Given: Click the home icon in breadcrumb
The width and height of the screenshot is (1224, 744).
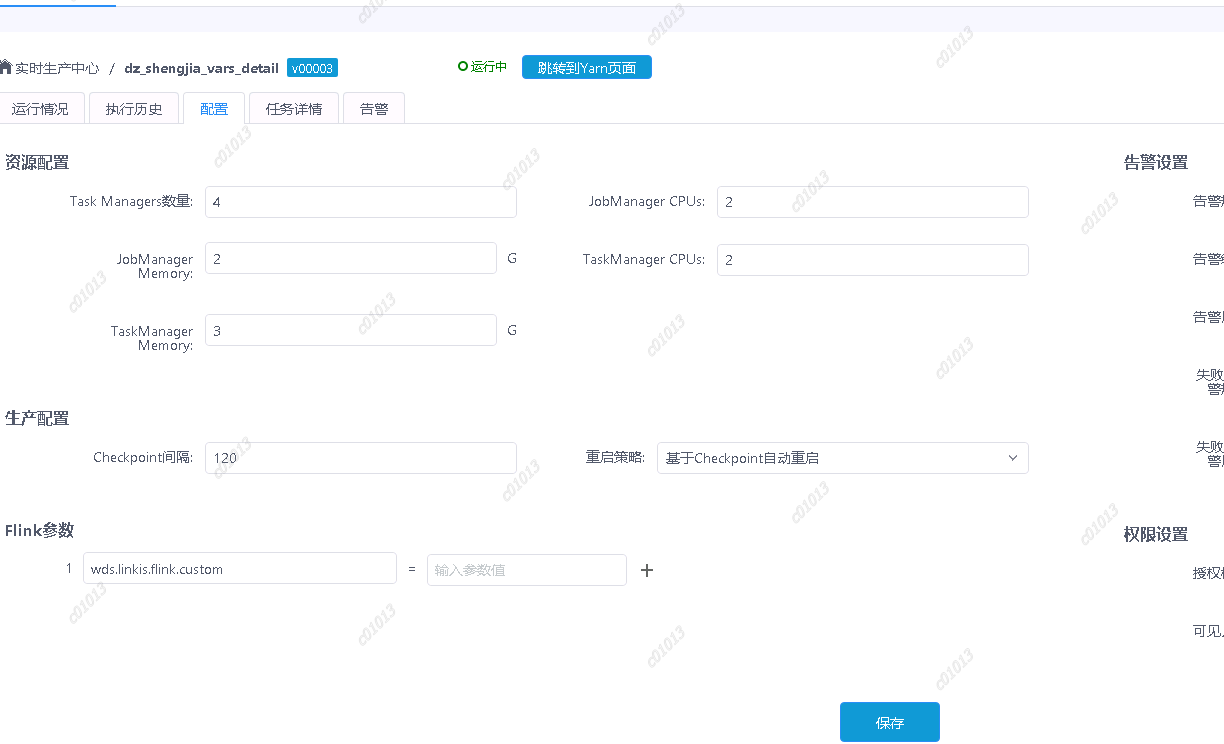Looking at the screenshot, I should tap(6, 68).
